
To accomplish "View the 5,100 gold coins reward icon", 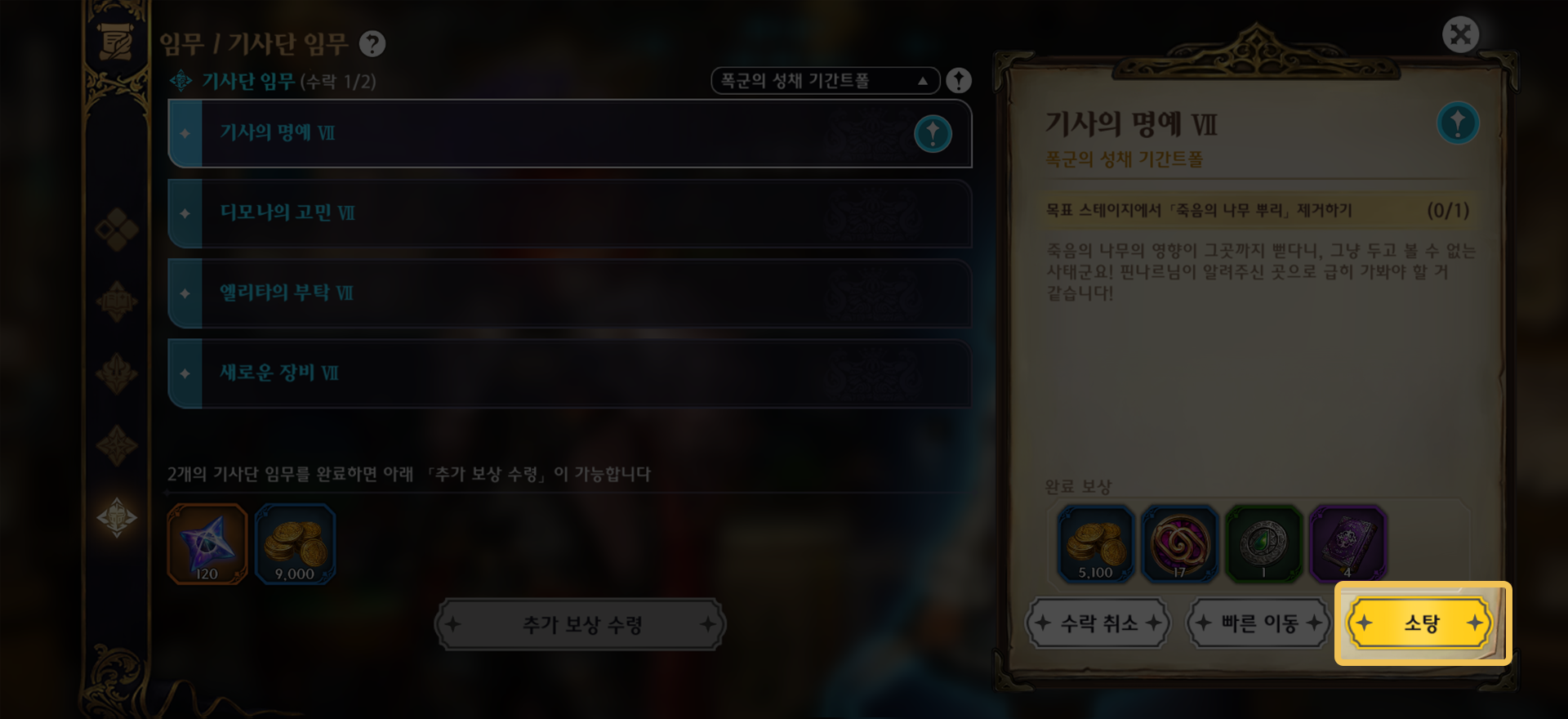I will tap(1096, 543).
